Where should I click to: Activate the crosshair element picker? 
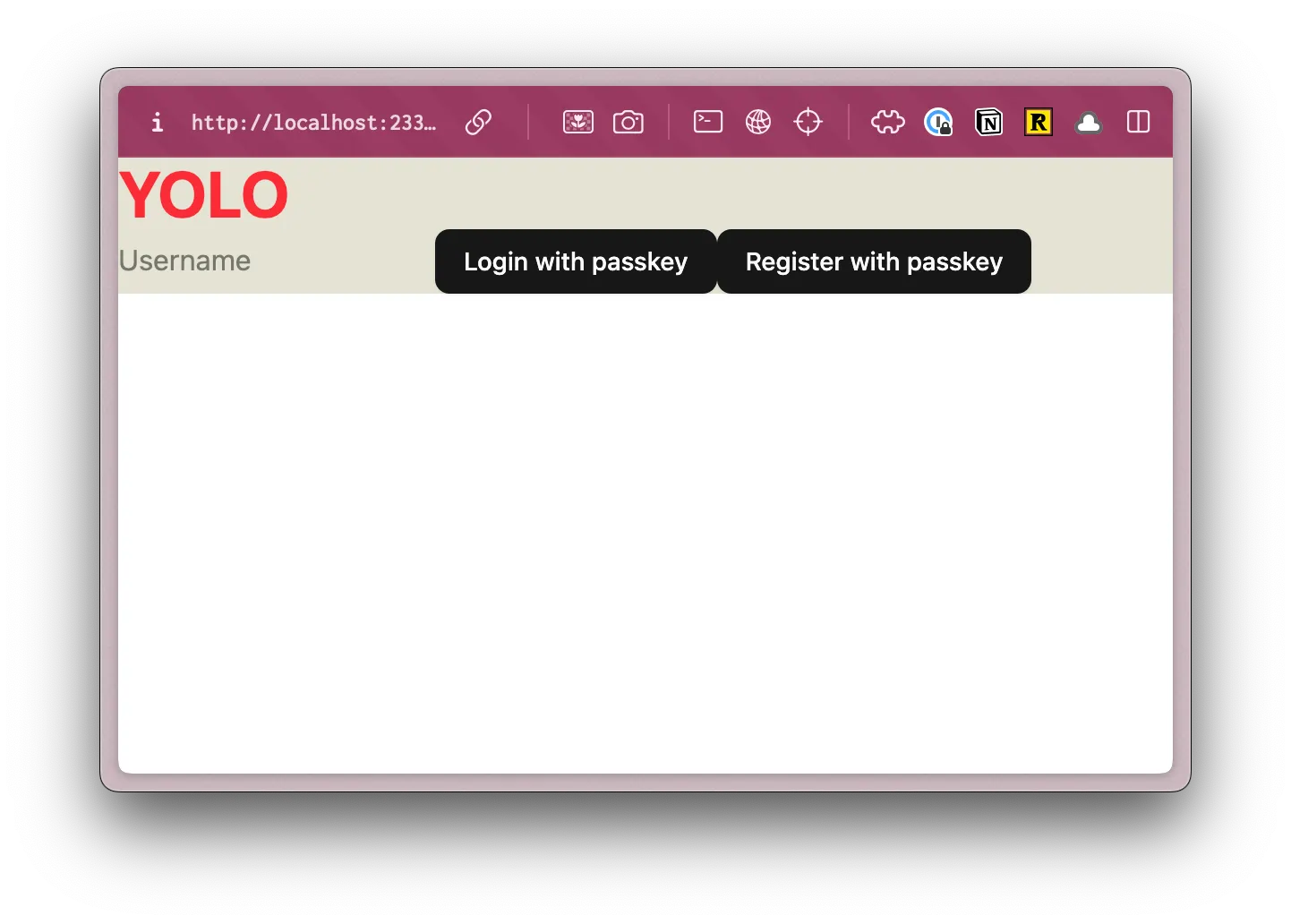[808, 122]
